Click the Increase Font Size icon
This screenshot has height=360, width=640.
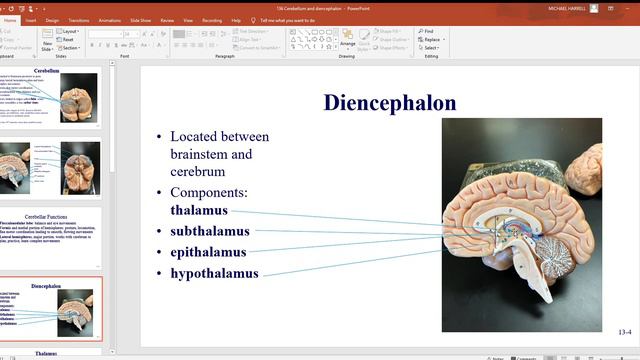144,34
